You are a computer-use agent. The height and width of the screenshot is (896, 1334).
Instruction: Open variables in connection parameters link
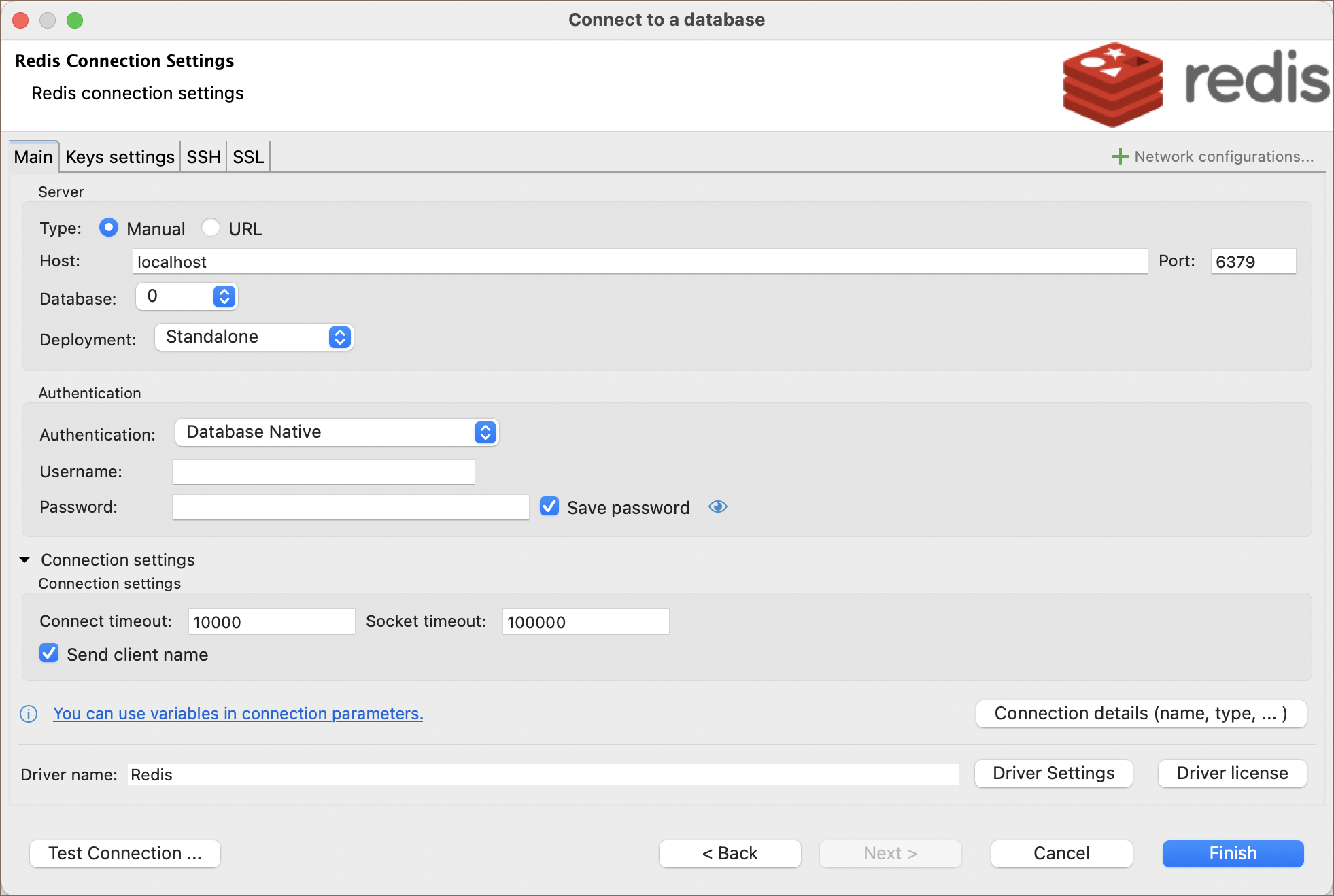[x=238, y=714]
